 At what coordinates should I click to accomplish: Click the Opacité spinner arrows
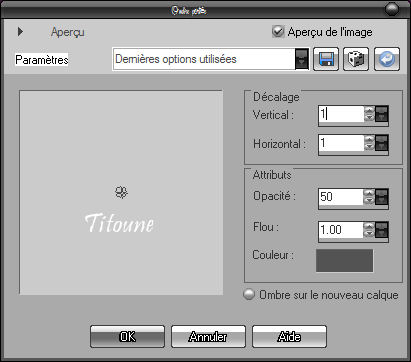[369, 197]
